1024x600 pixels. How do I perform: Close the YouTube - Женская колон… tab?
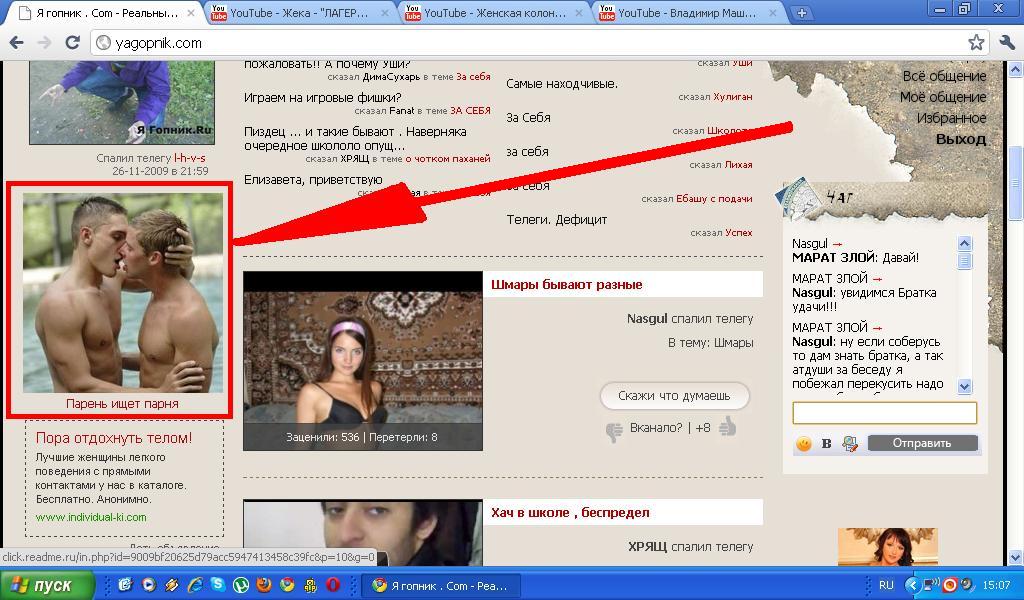pos(579,13)
